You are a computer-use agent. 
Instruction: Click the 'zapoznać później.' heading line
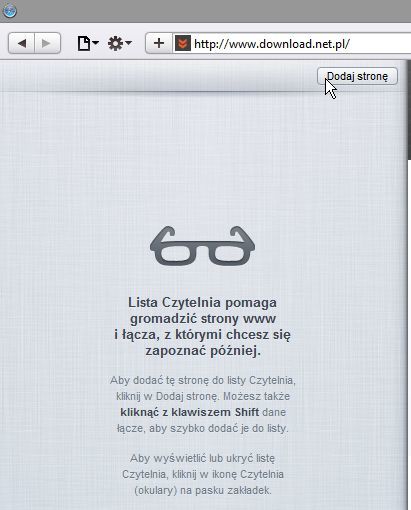pos(203,351)
